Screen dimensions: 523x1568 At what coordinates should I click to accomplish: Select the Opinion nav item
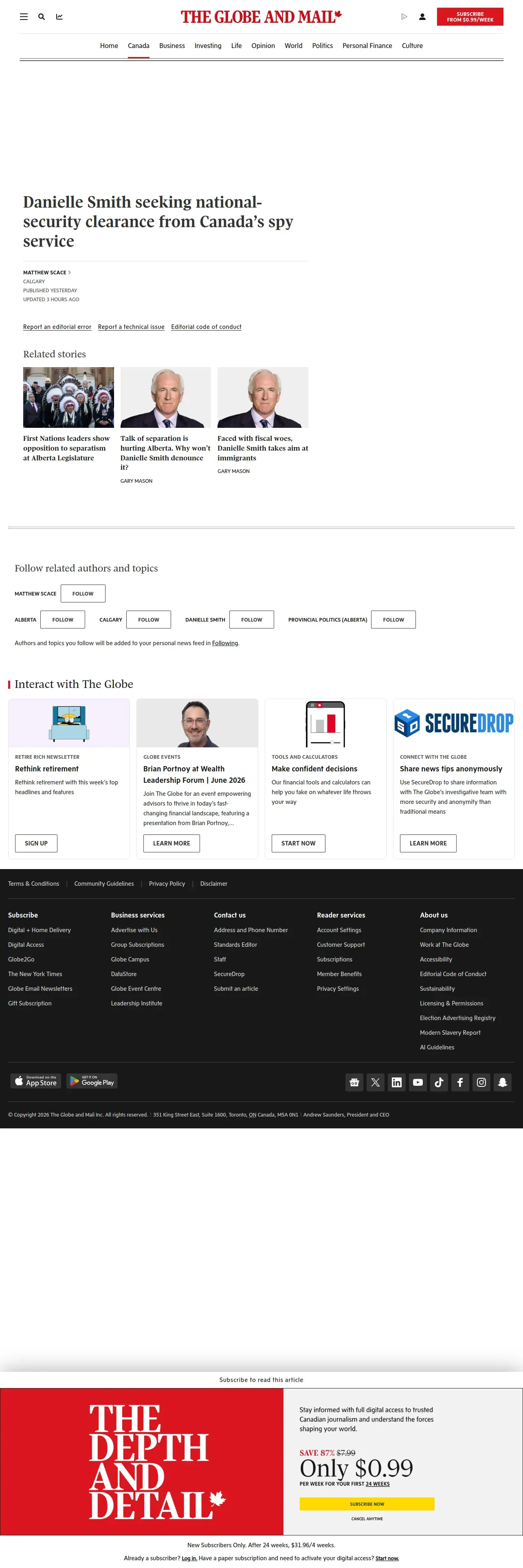click(263, 46)
